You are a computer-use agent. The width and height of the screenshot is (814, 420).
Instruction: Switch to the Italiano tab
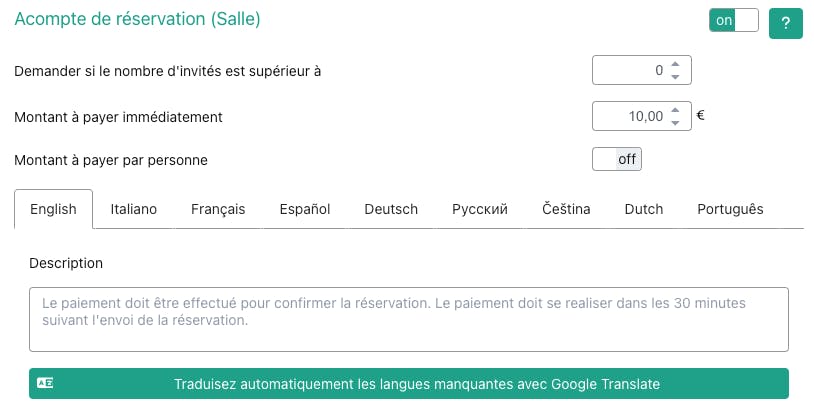(x=133, y=209)
